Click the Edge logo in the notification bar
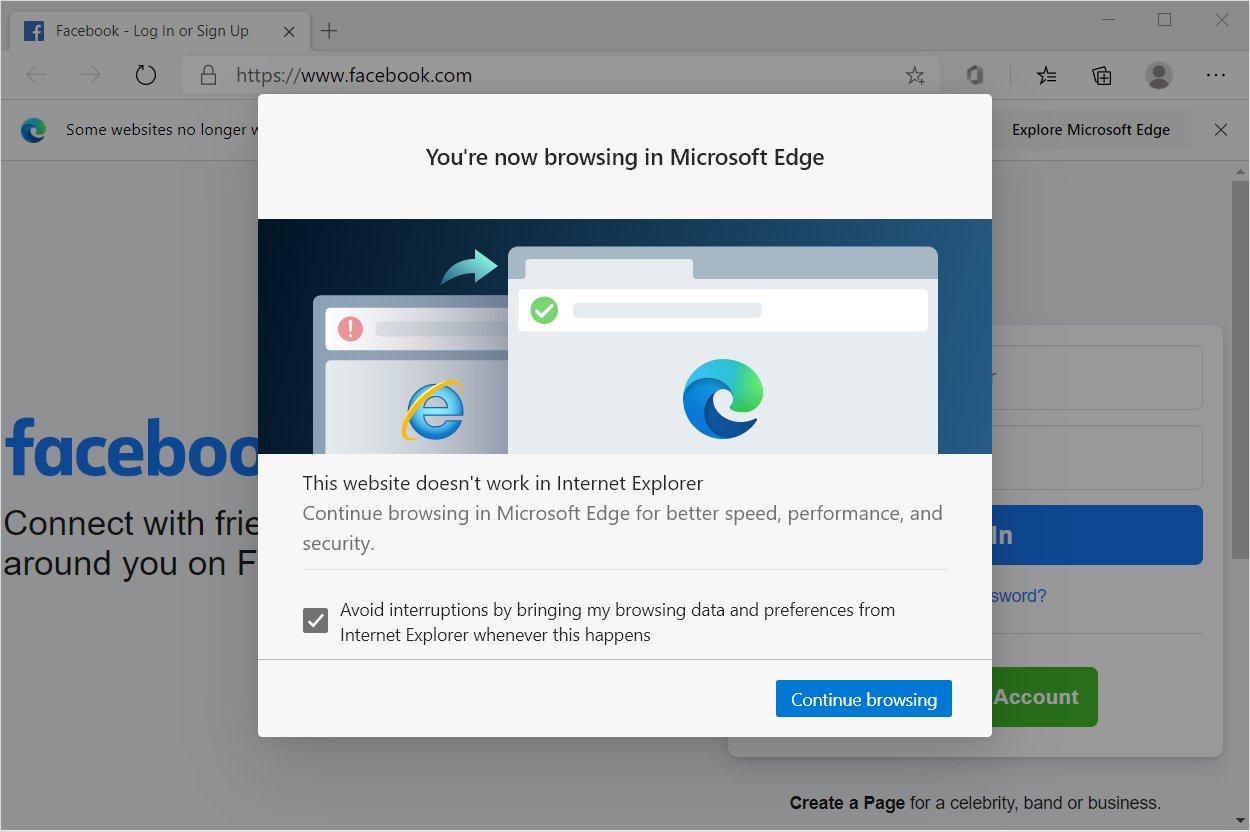 tap(33, 129)
